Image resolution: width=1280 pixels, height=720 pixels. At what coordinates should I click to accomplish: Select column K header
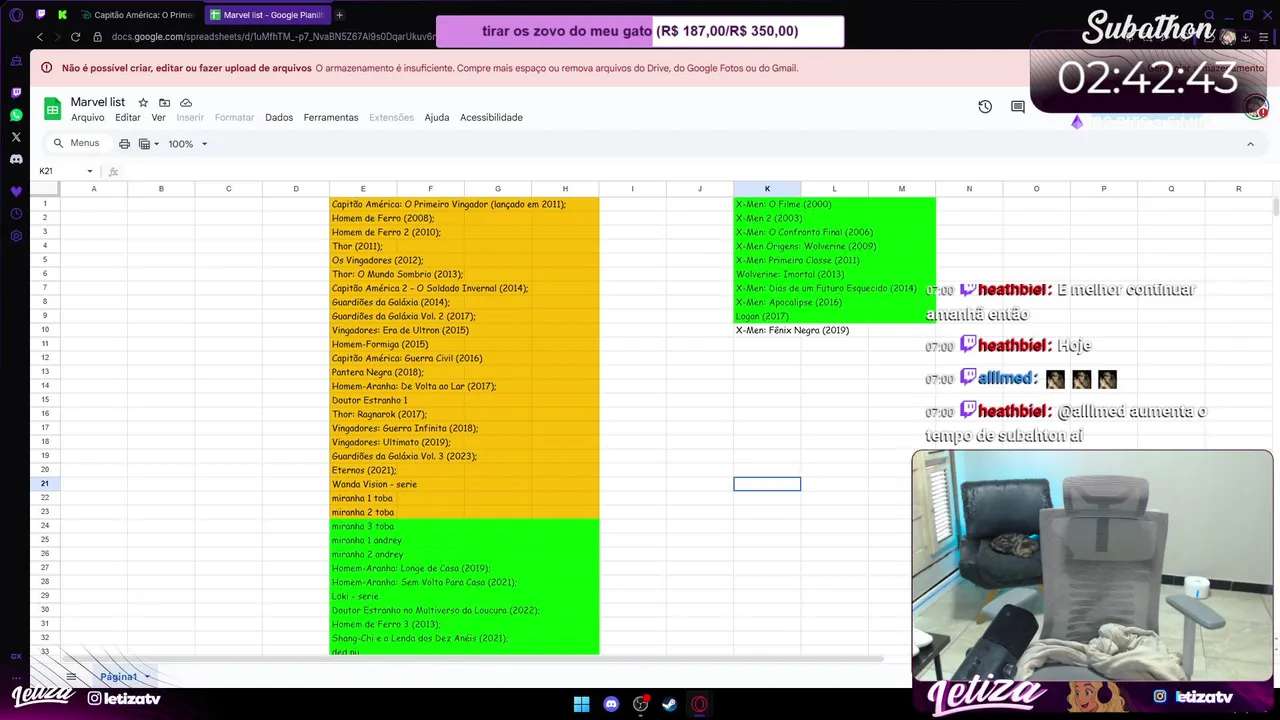767,189
